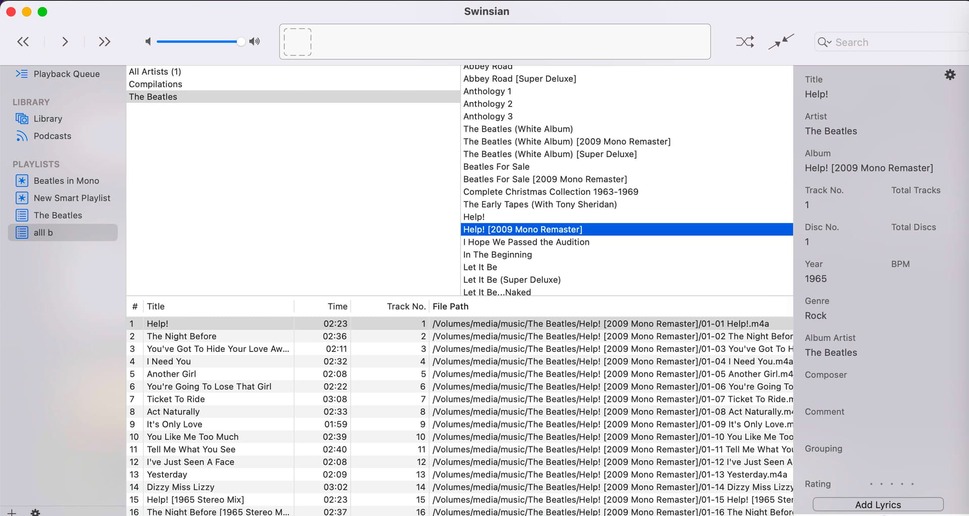Select album Anthology 1
Viewport: 969px width, 516px height.
[x=627, y=91]
